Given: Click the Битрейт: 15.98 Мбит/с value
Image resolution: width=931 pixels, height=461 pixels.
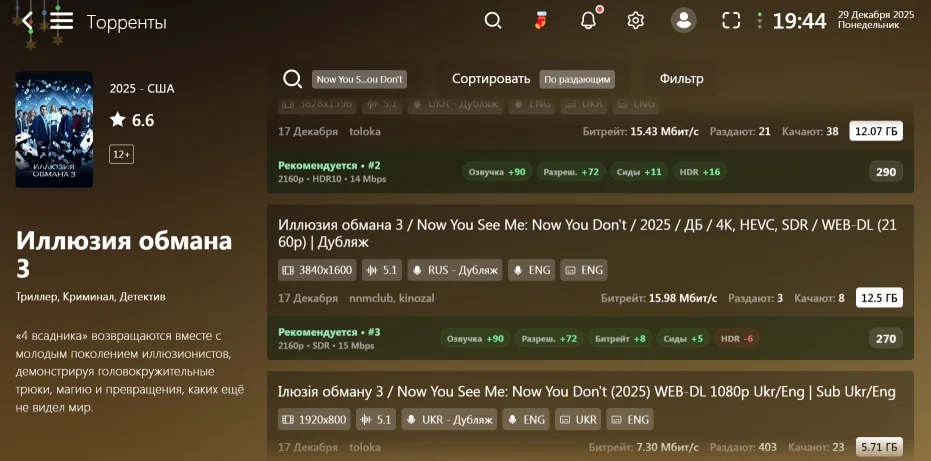Looking at the screenshot, I should click(659, 298).
